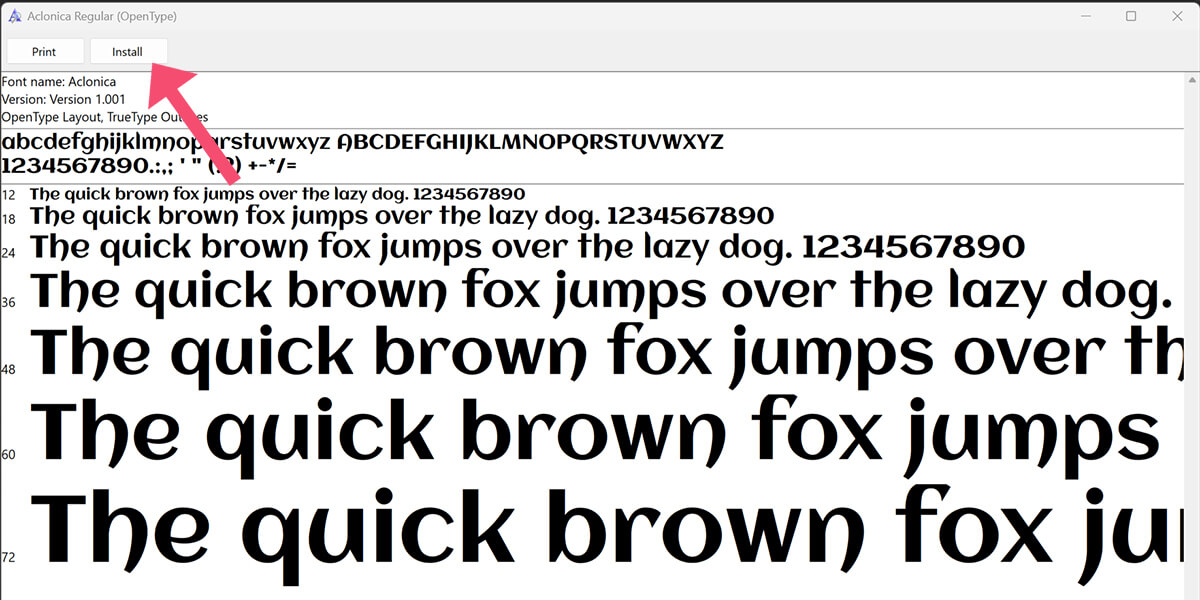Minimize the font viewer window
The height and width of the screenshot is (600, 1200).
point(1085,16)
